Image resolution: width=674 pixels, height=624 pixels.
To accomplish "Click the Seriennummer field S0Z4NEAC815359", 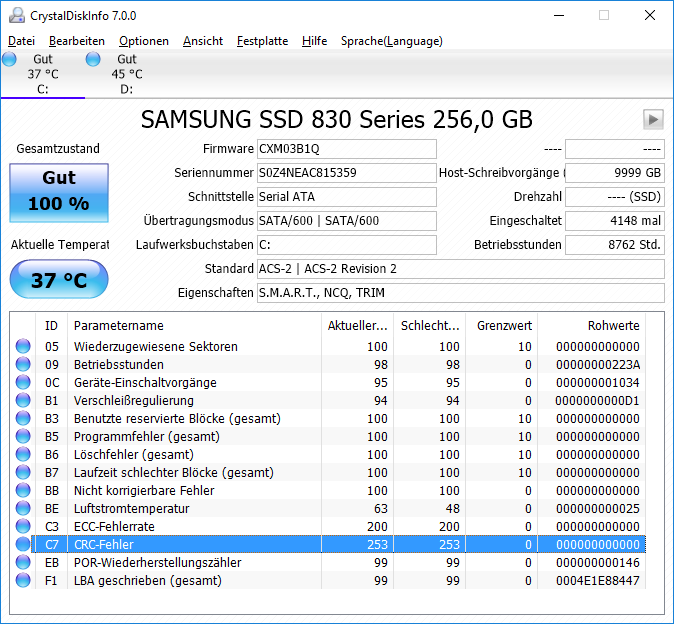I will click(346, 173).
